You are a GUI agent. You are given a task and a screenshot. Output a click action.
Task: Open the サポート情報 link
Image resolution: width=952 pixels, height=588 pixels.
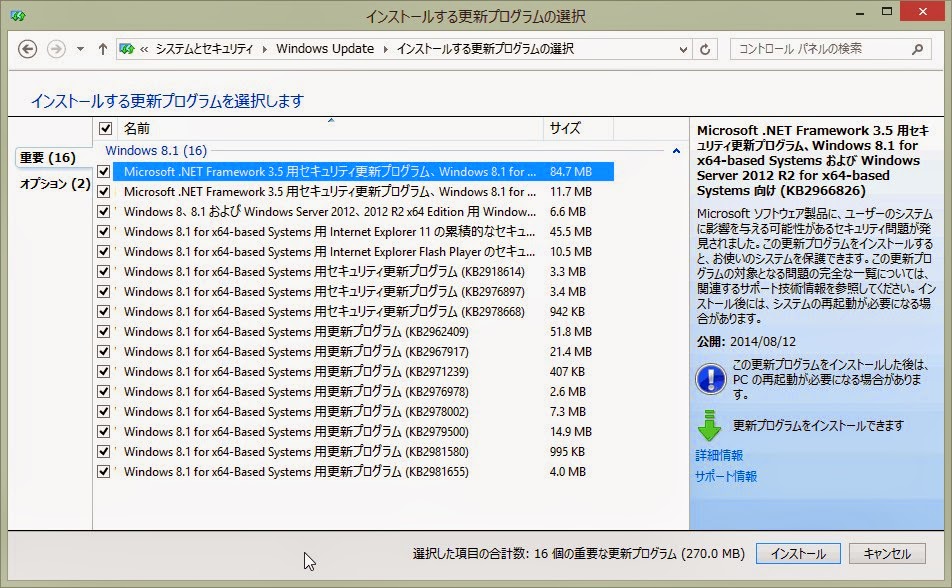click(726, 476)
